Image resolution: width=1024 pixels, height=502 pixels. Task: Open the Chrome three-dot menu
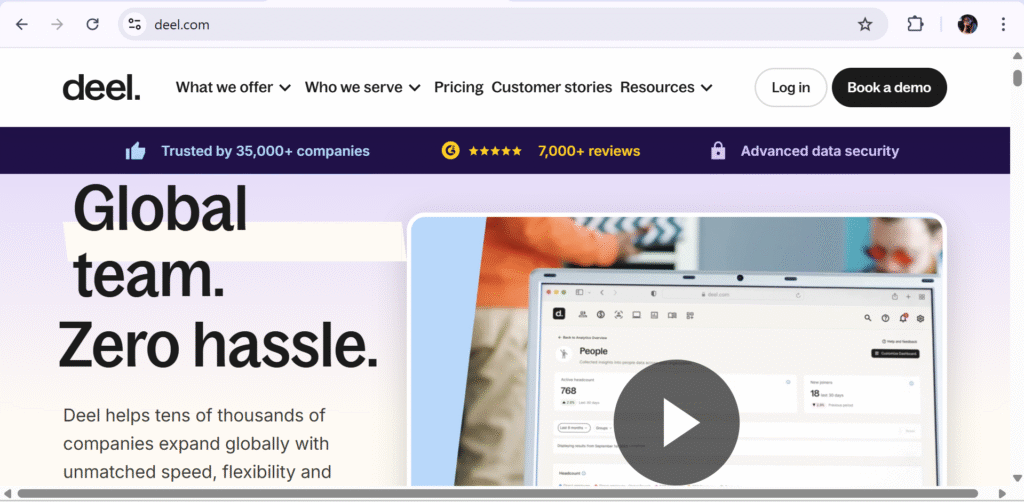(x=1003, y=25)
